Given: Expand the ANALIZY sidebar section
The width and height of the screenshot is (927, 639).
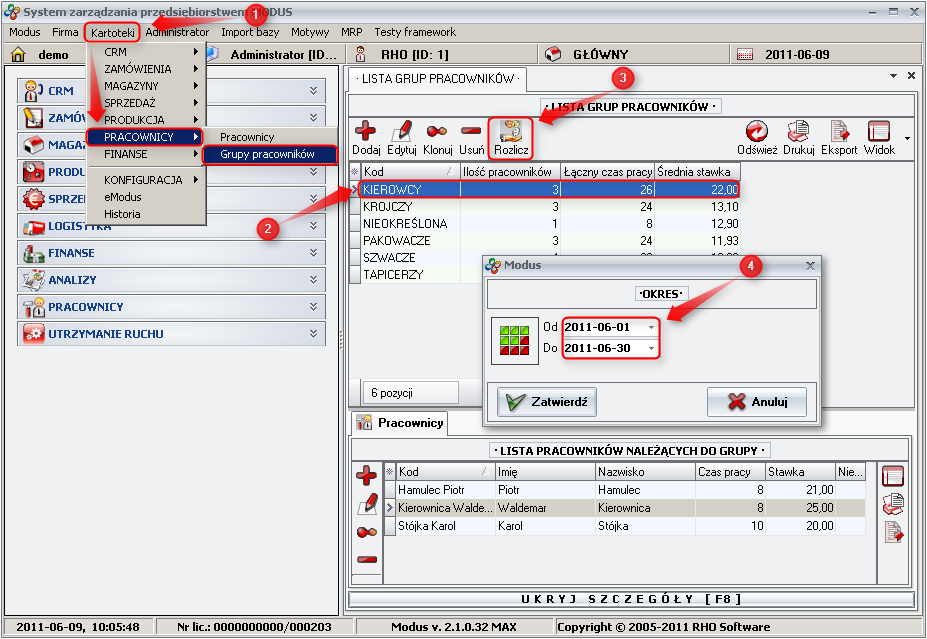Looking at the screenshot, I should click(x=313, y=280).
